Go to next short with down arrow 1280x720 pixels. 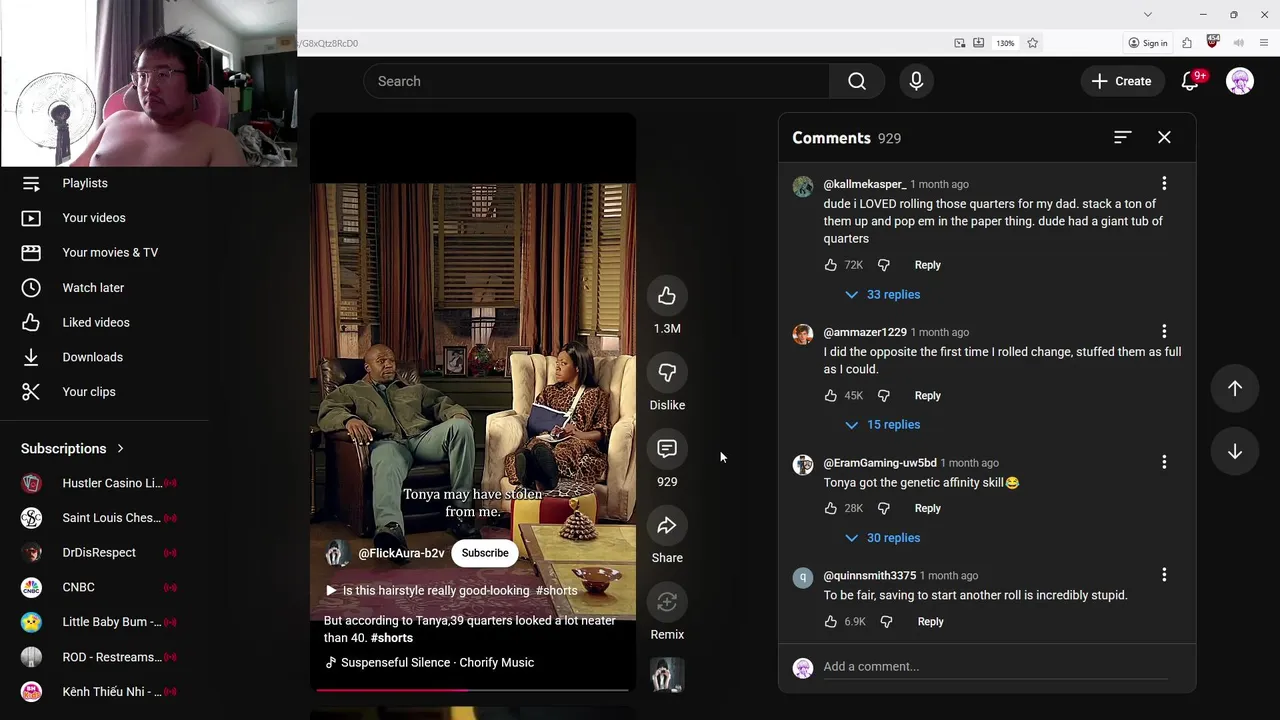pos(1235,452)
